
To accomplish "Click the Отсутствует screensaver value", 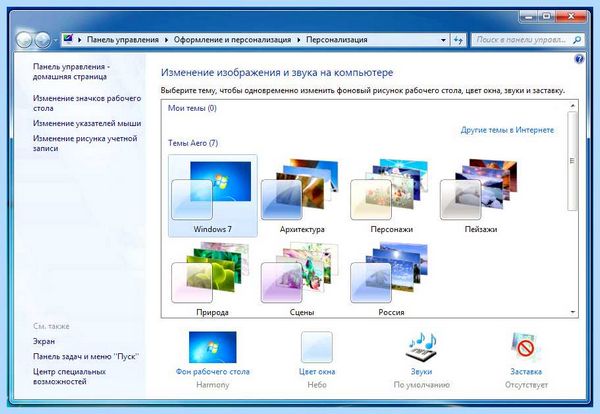I will [526, 385].
